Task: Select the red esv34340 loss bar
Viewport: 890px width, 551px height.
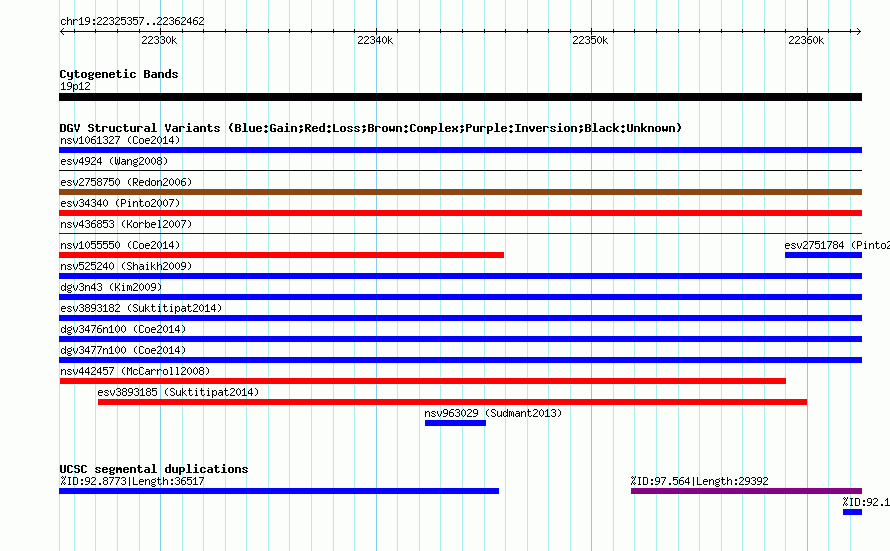Action: point(460,213)
